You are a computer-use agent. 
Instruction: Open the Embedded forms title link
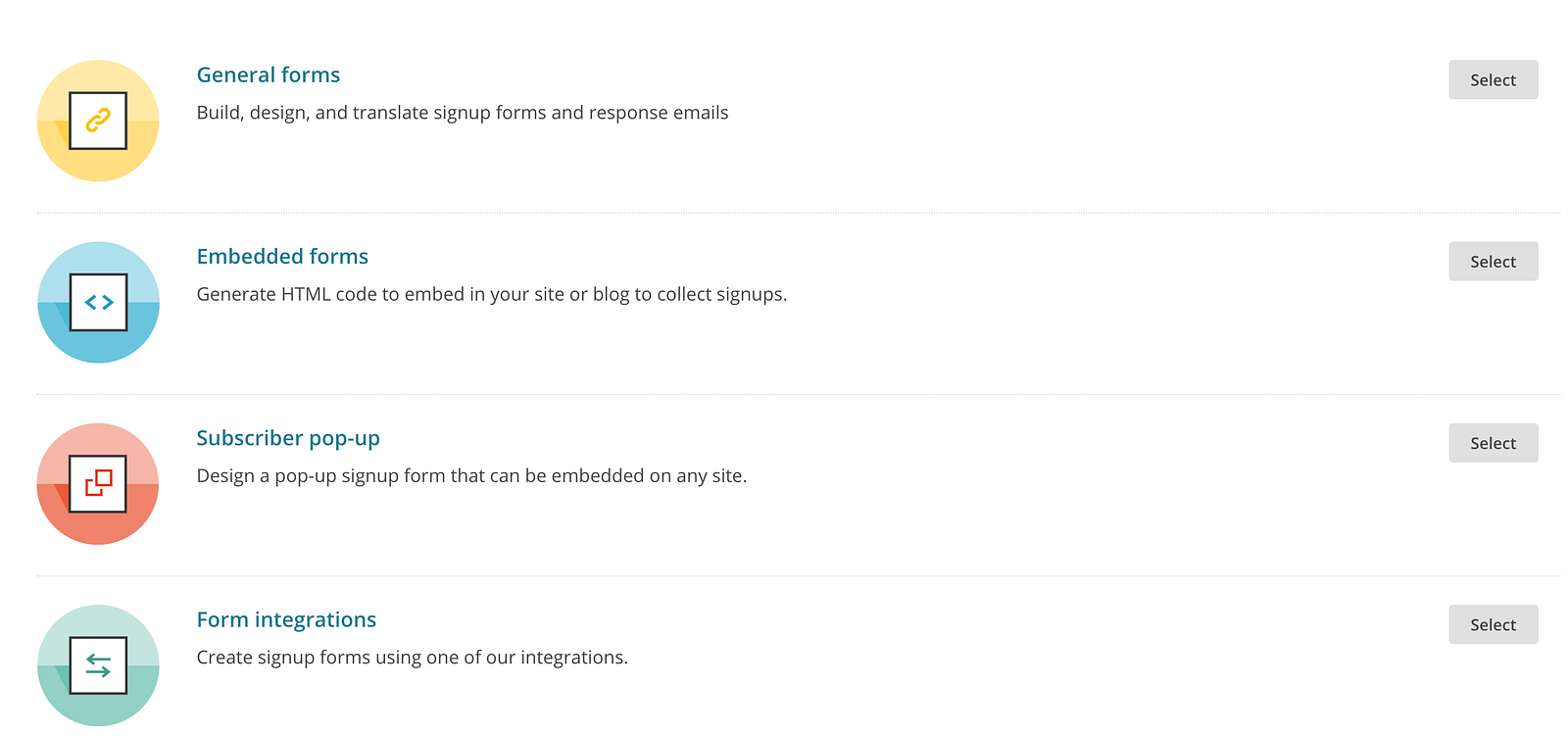point(282,257)
